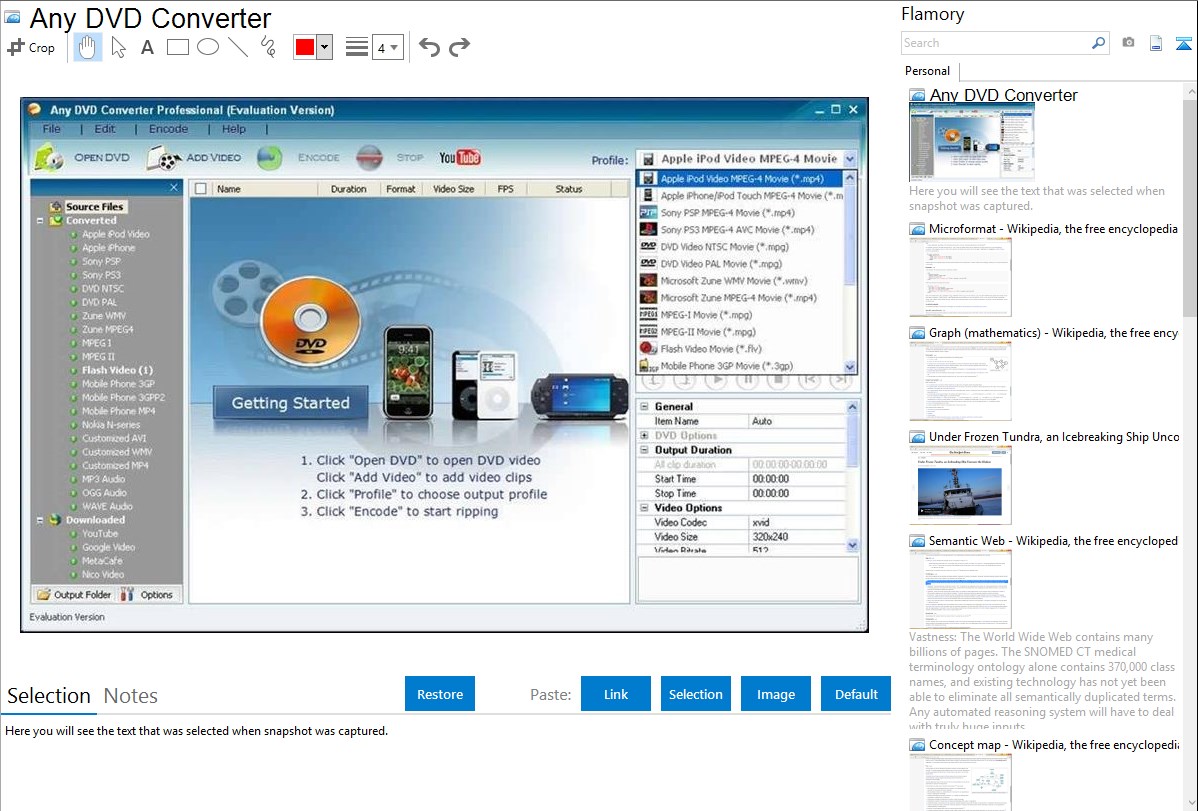Image resolution: width=1198 pixels, height=811 pixels.
Task: Click the Paste Image button
Action: tap(775, 694)
